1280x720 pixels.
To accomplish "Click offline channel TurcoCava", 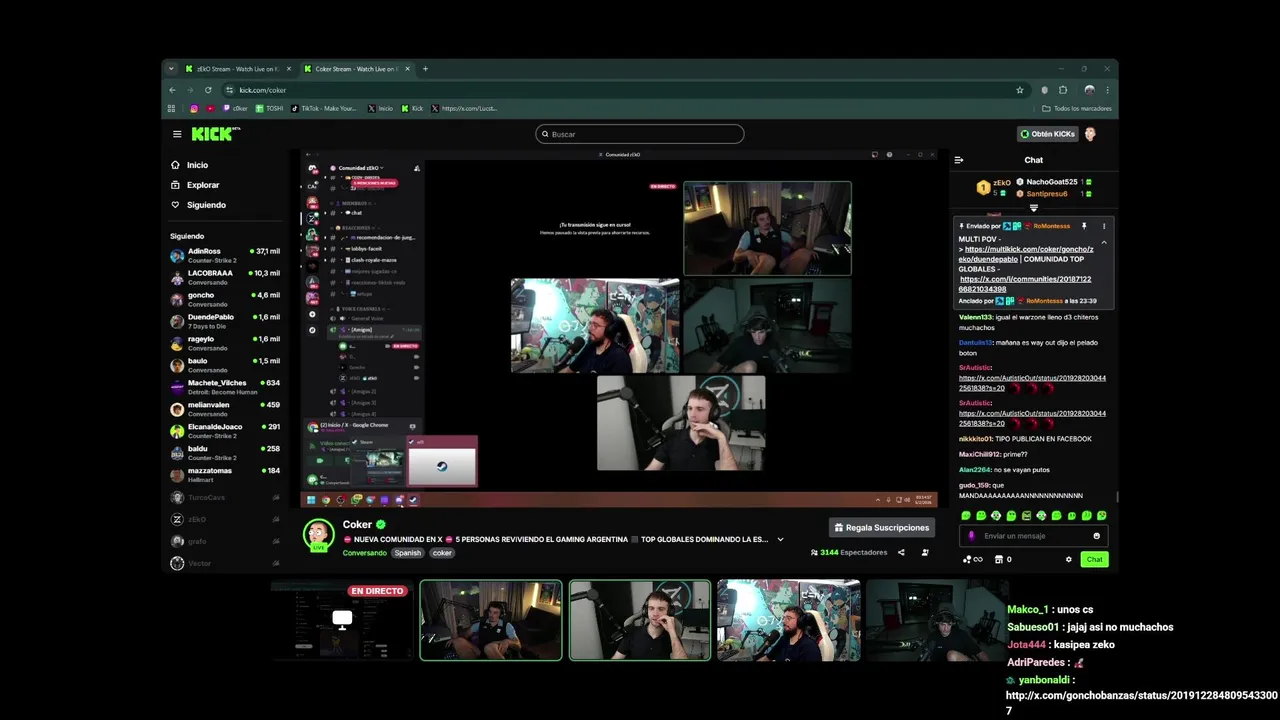I will click(225, 497).
